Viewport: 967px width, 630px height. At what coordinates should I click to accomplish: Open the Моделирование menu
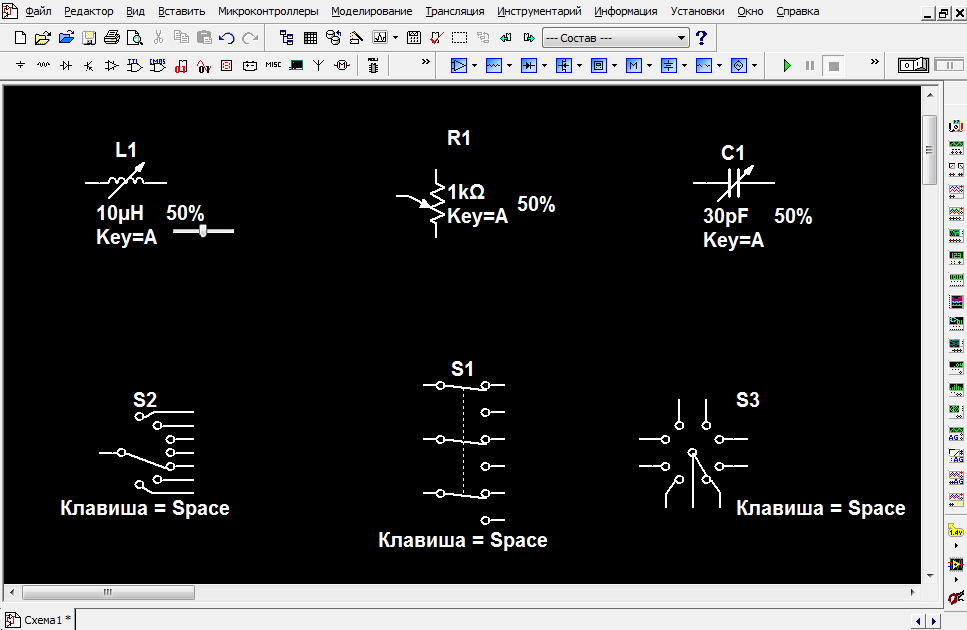(371, 11)
